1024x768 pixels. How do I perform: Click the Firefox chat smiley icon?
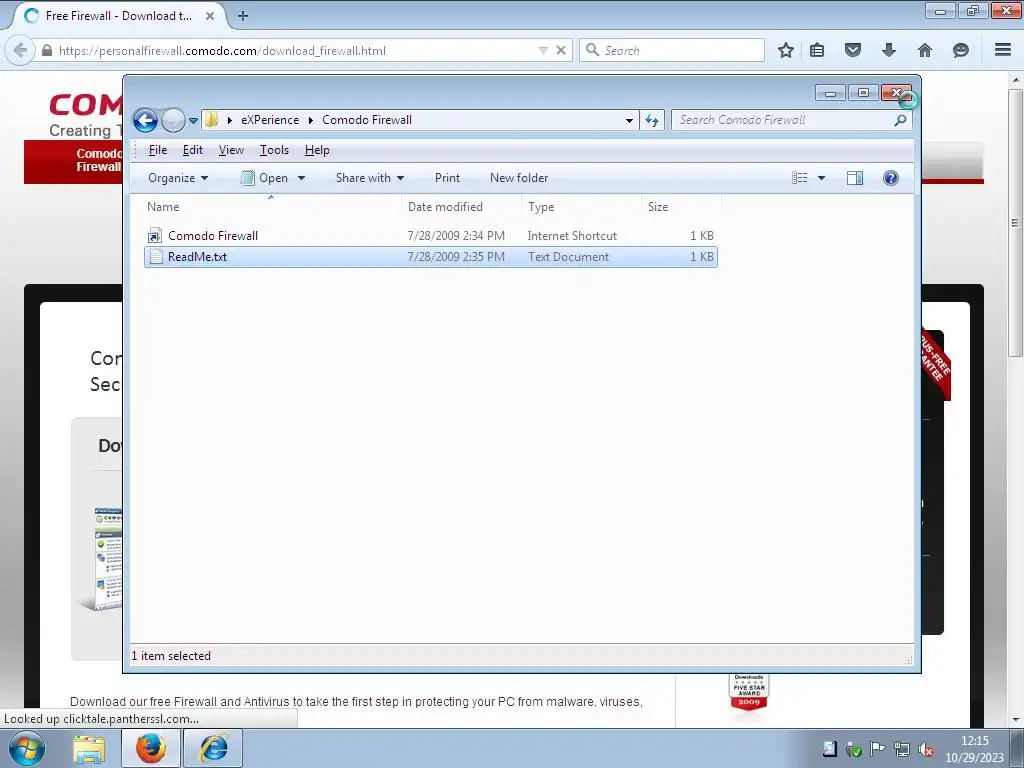961,50
